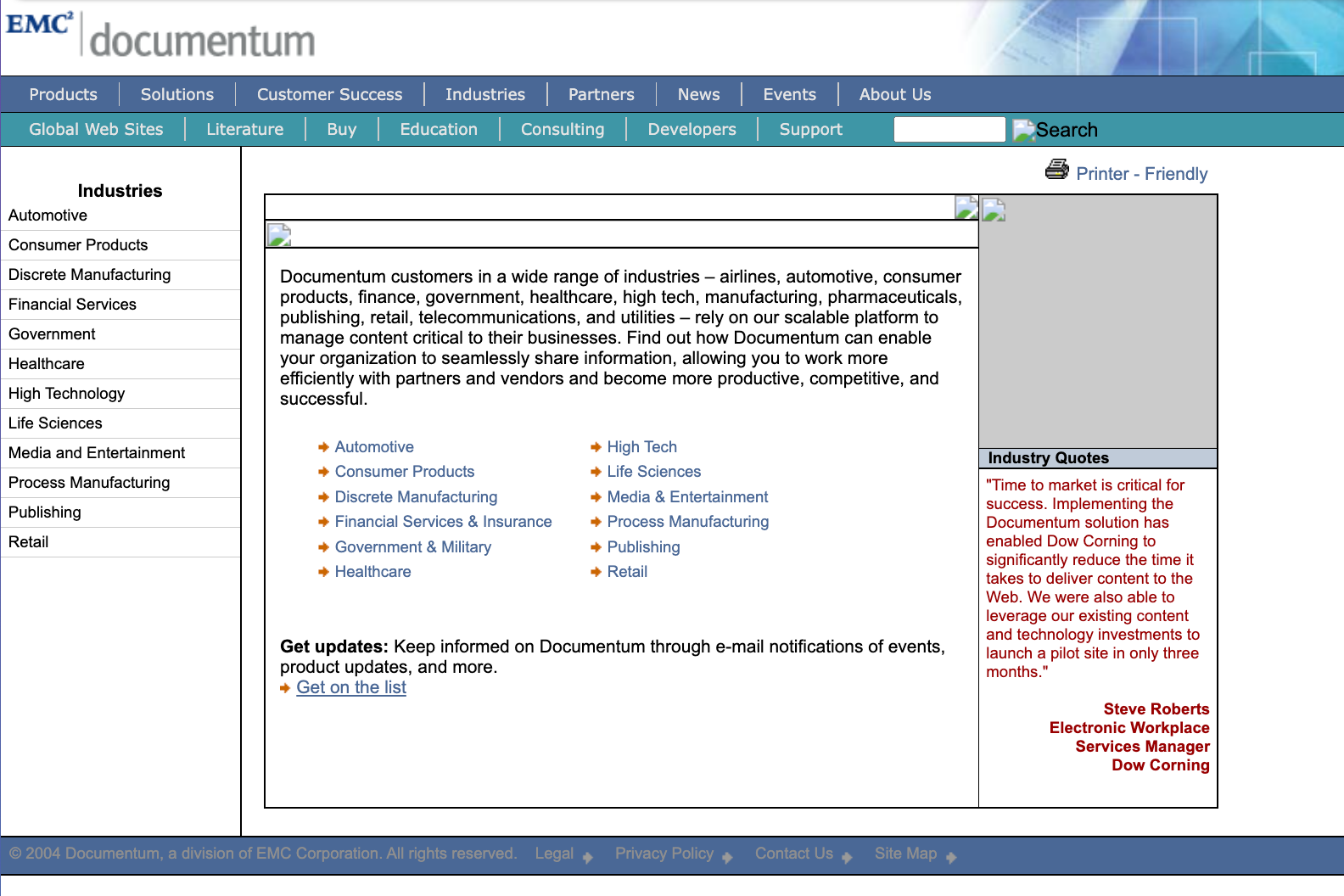Click Life Sciences link in the content list
1344x896 pixels.
coord(654,472)
